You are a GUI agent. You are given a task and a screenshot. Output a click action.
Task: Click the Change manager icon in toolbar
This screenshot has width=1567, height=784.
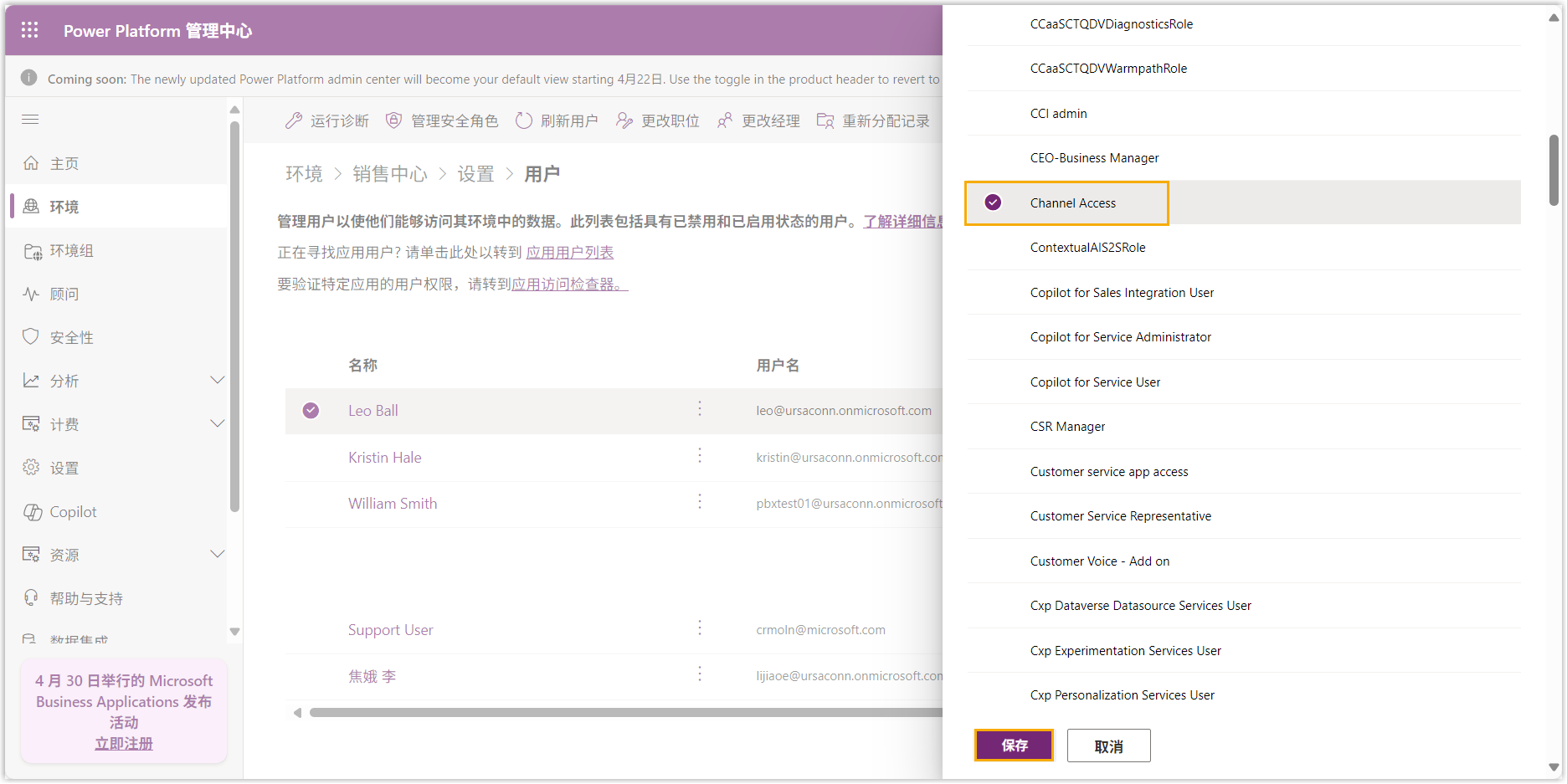[724, 120]
